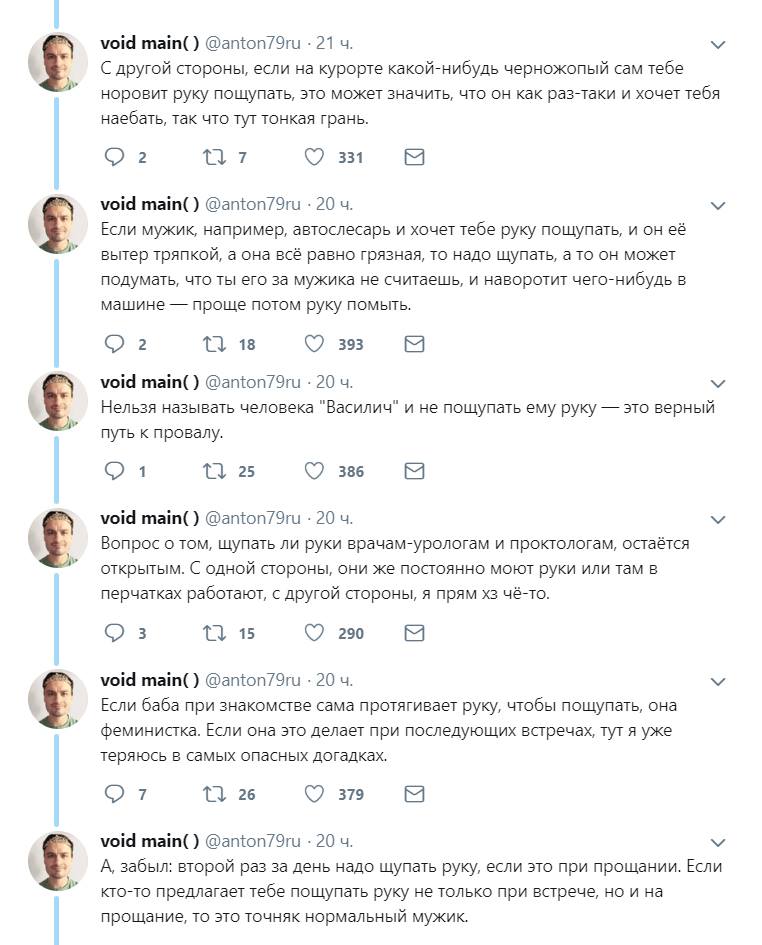The height and width of the screenshot is (945, 762).
Task: Open the chevron menu on the last tweet
Action: [x=717, y=843]
